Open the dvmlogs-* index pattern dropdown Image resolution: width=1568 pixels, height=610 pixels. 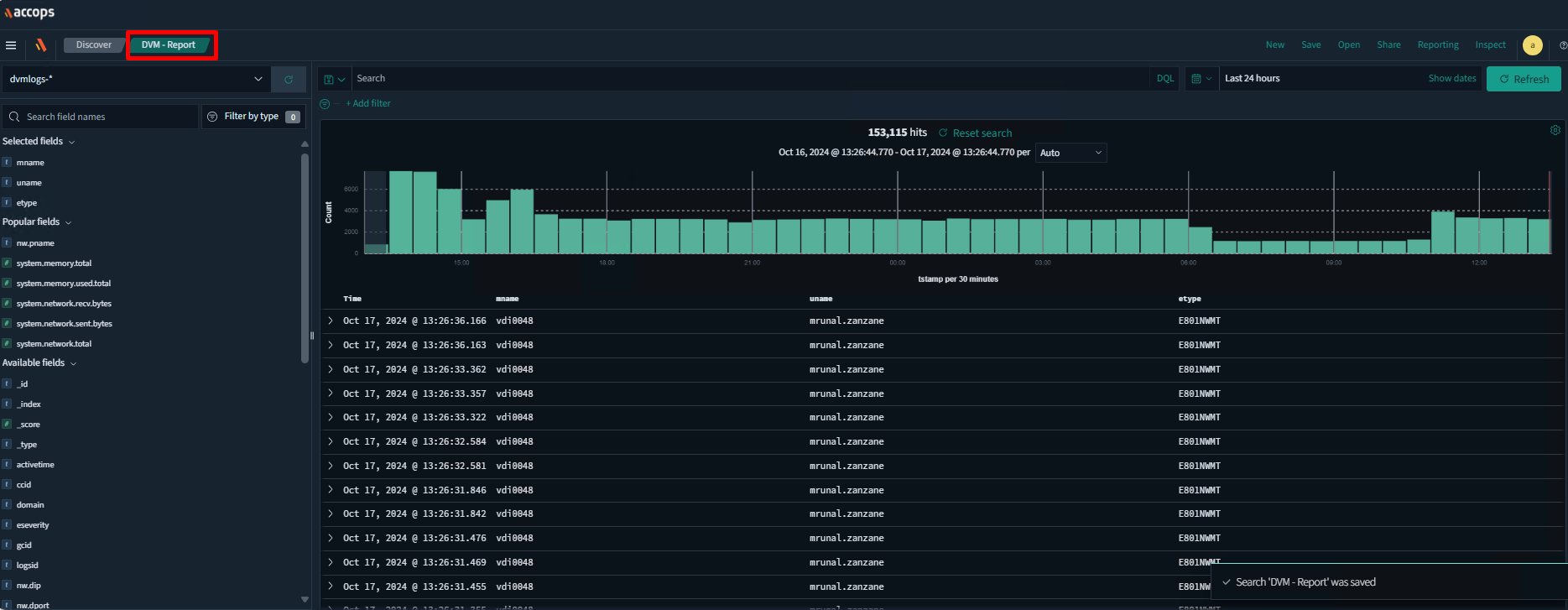(136, 79)
